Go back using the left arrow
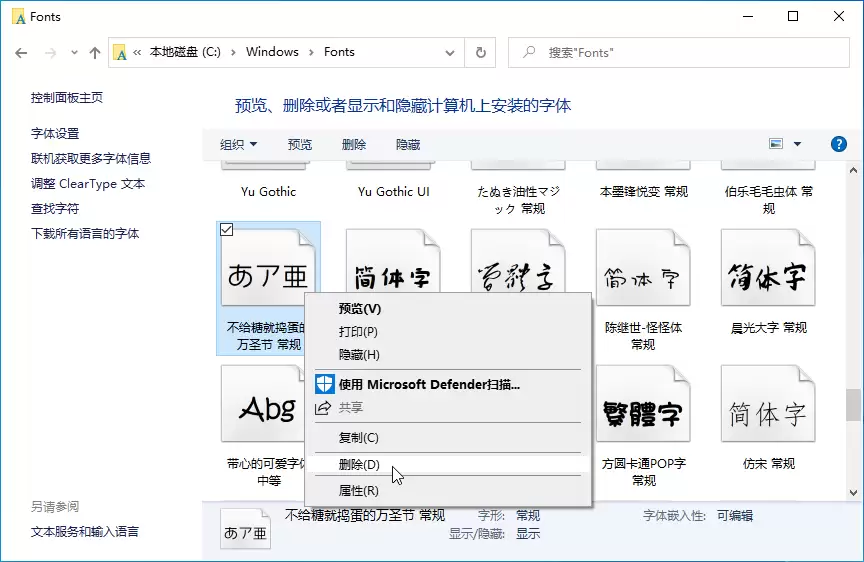The height and width of the screenshot is (562, 864). (21, 53)
